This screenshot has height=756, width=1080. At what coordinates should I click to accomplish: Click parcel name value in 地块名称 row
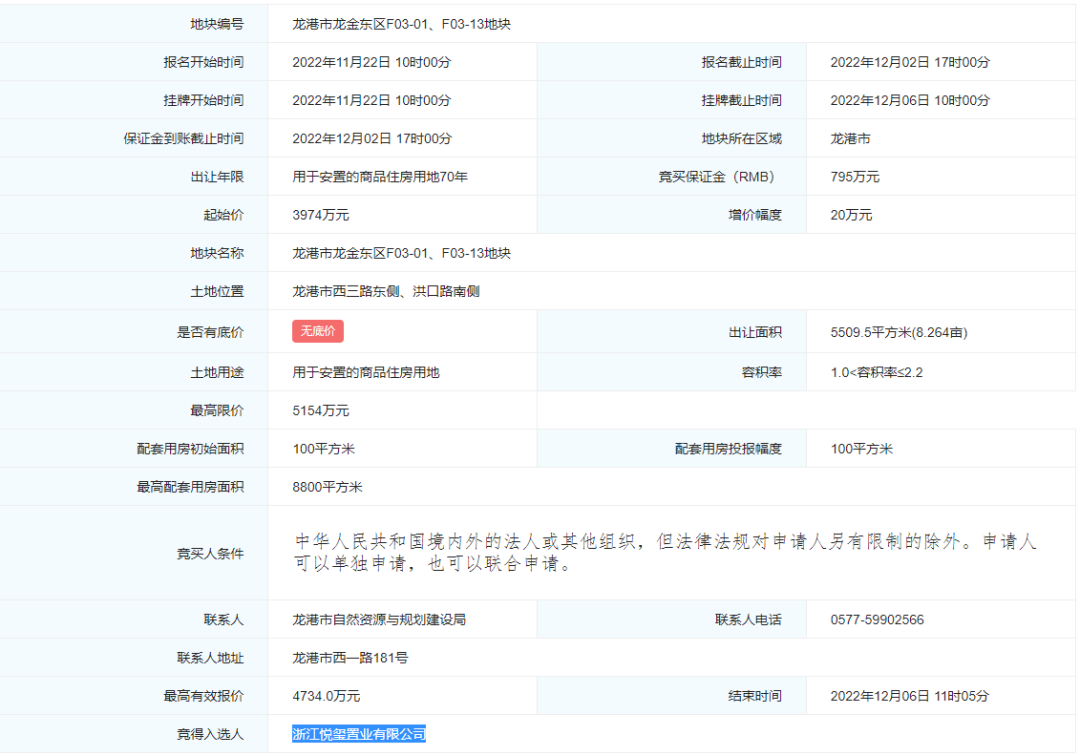tap(402, 253)
